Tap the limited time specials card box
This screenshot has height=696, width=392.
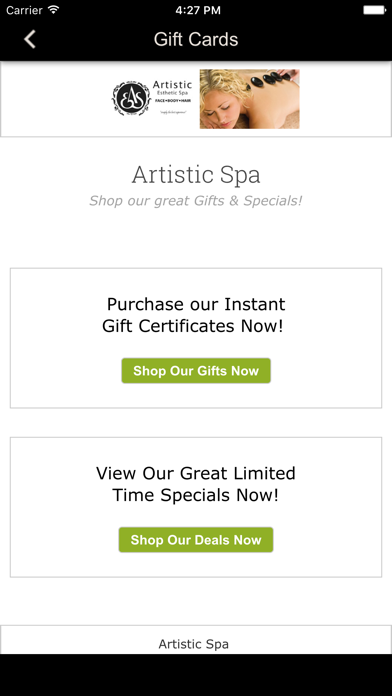point(196,507)
